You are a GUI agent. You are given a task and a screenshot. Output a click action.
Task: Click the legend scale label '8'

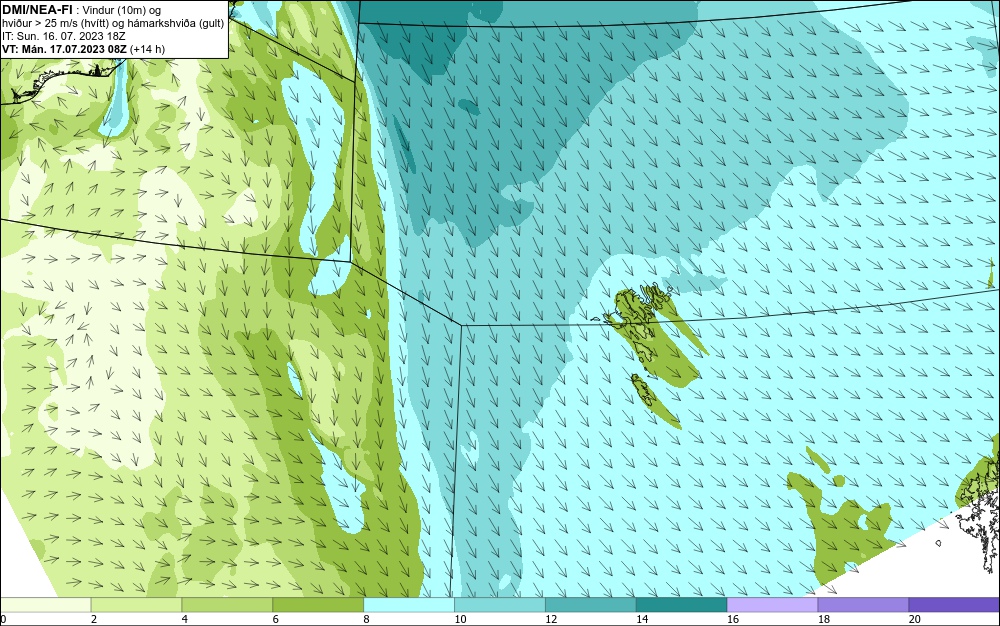coord(366,619)
